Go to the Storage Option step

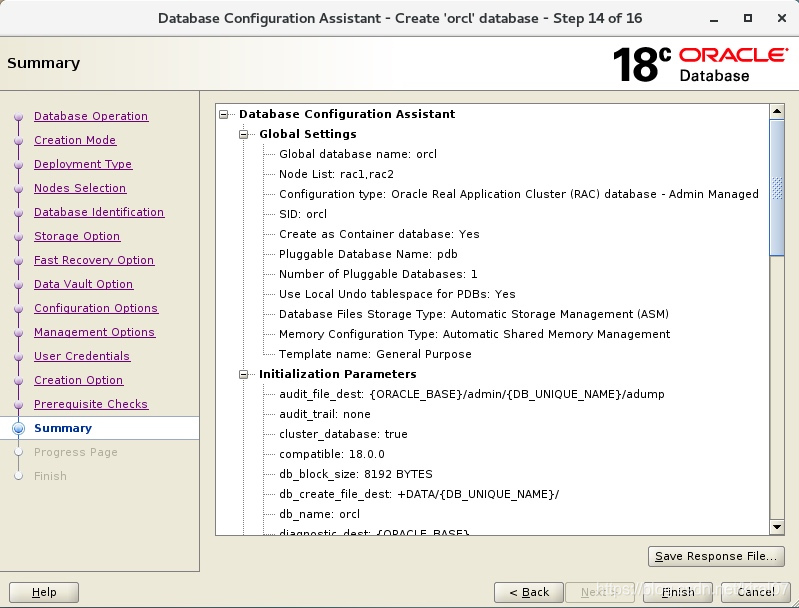click(77, 236)
